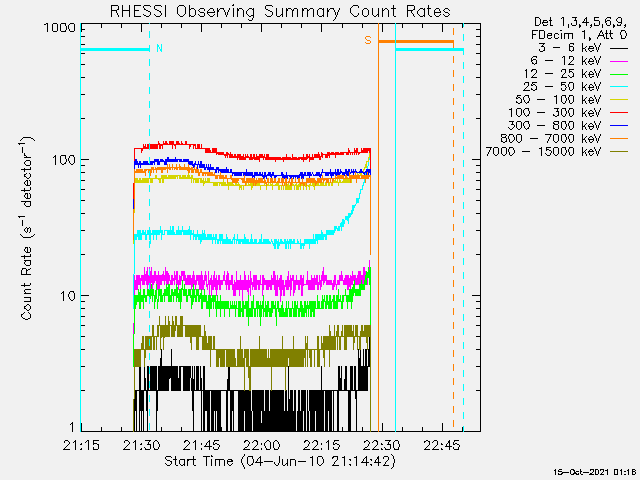Click the orange 800 - 7000 keV legend line

[x=619, y=140]
